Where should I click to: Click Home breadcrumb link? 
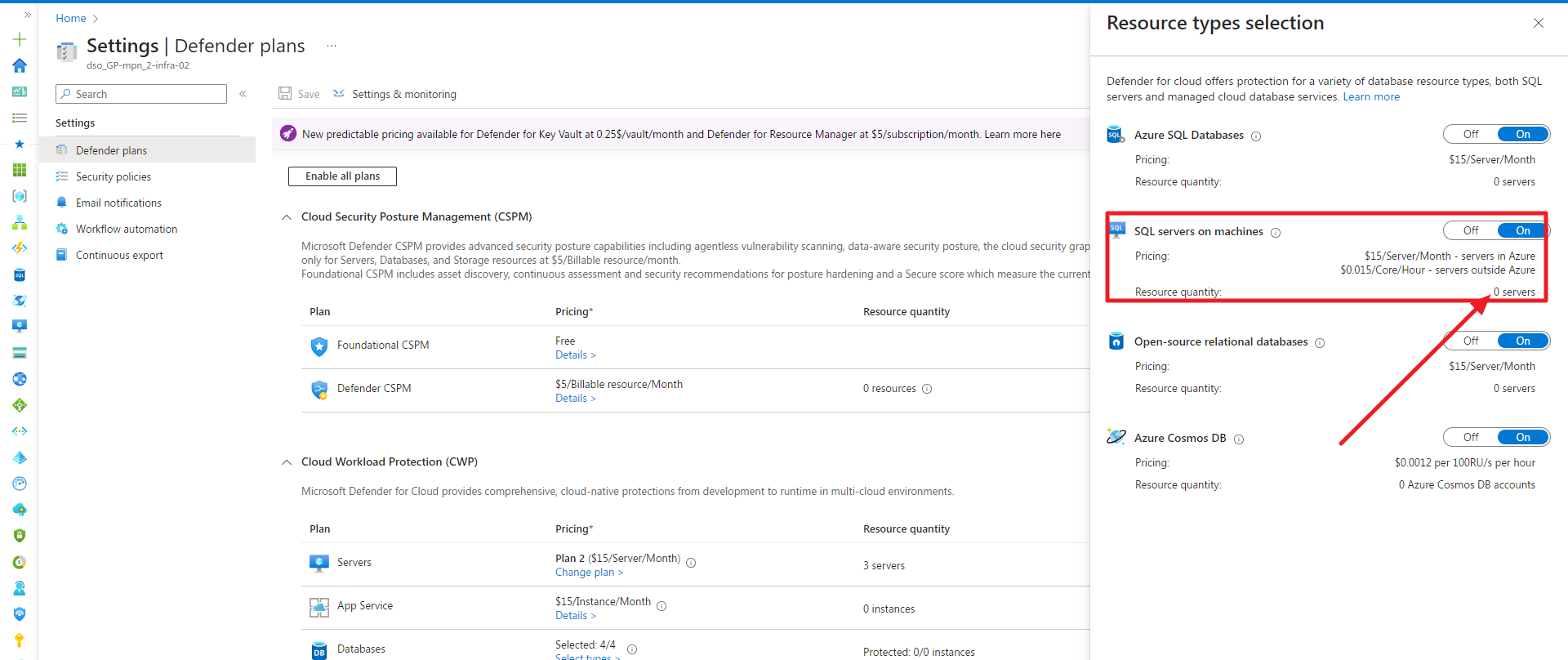coord(71,18)
